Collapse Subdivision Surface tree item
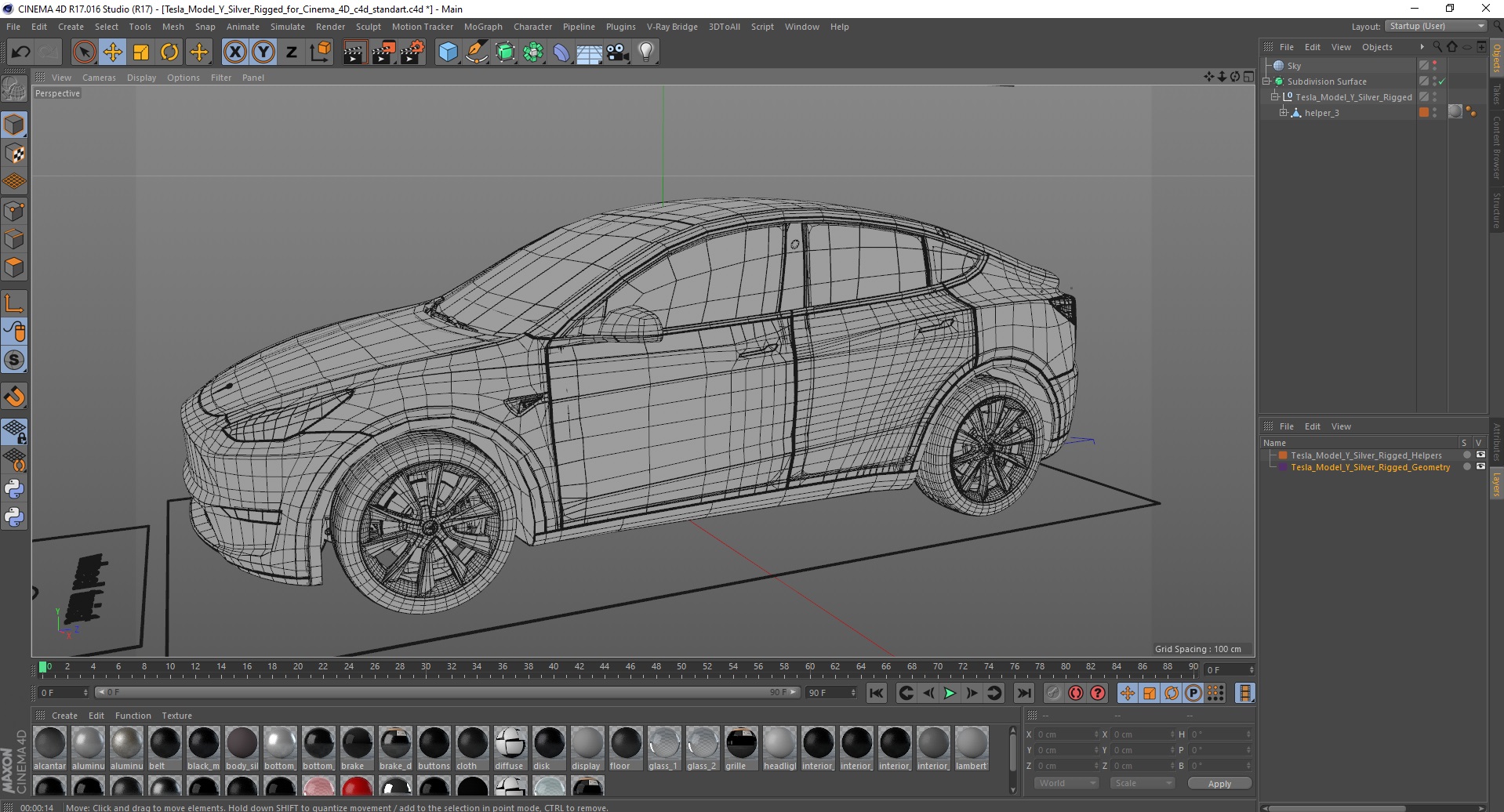 [1266, 82]
